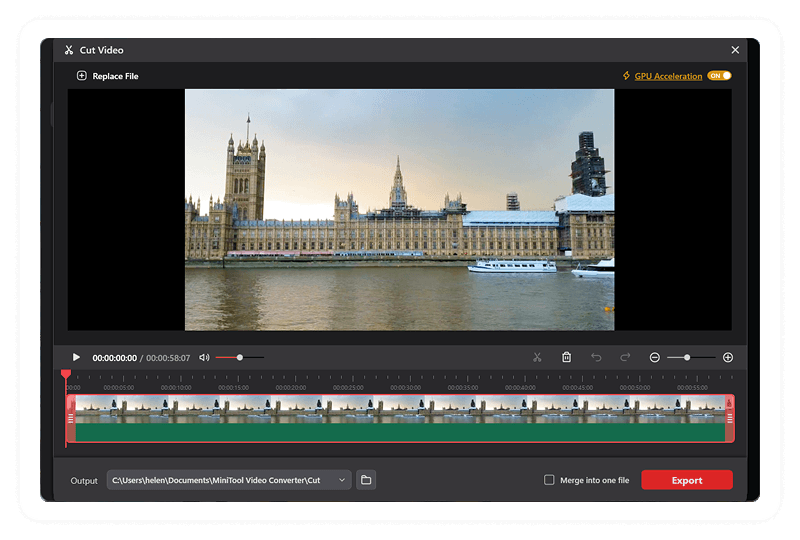
Task: Click the scissors split icon
Action: tap(537, 357)
